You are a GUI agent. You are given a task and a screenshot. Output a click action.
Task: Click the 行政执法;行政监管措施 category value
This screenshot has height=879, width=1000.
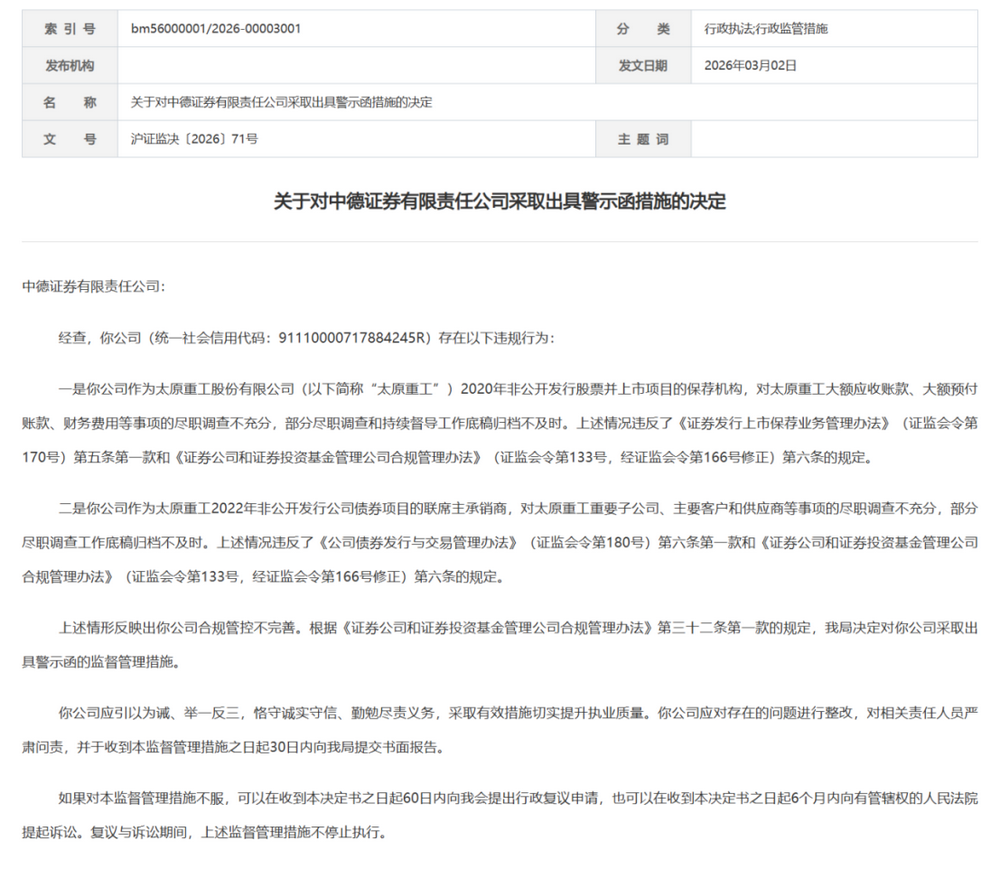766,29
